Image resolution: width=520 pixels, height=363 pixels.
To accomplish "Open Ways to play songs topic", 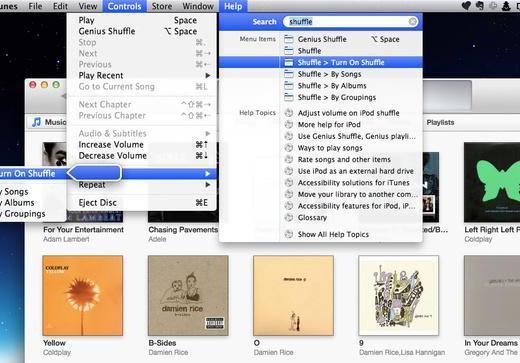I will point(351,148).
